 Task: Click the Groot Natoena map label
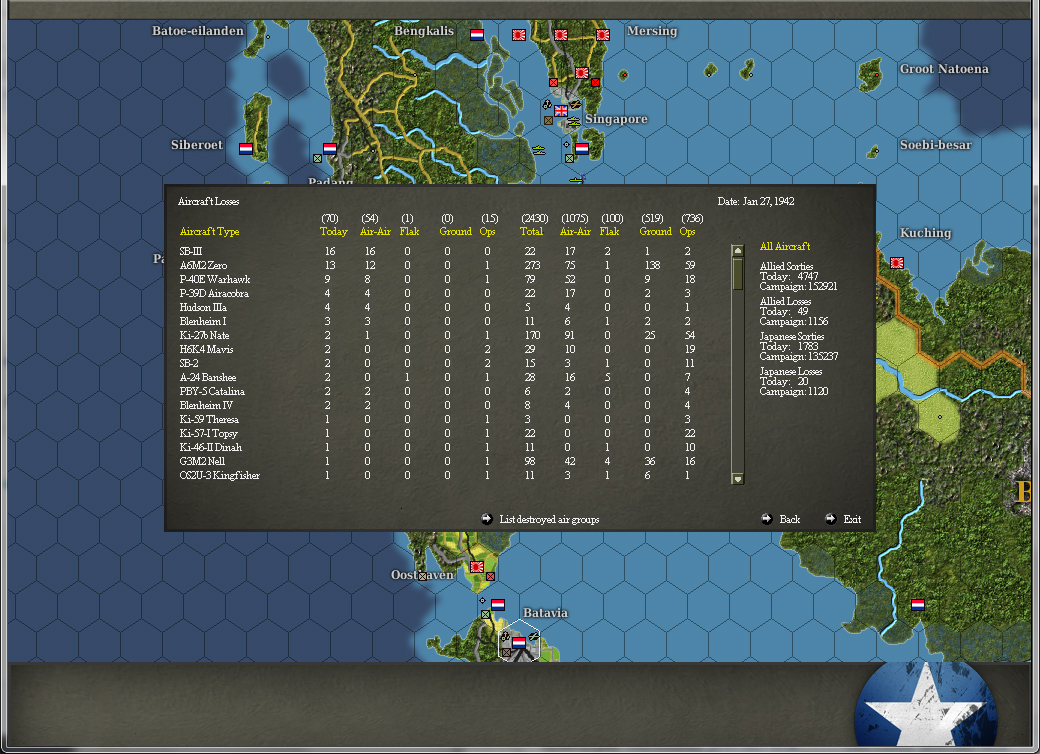[944, 69]
